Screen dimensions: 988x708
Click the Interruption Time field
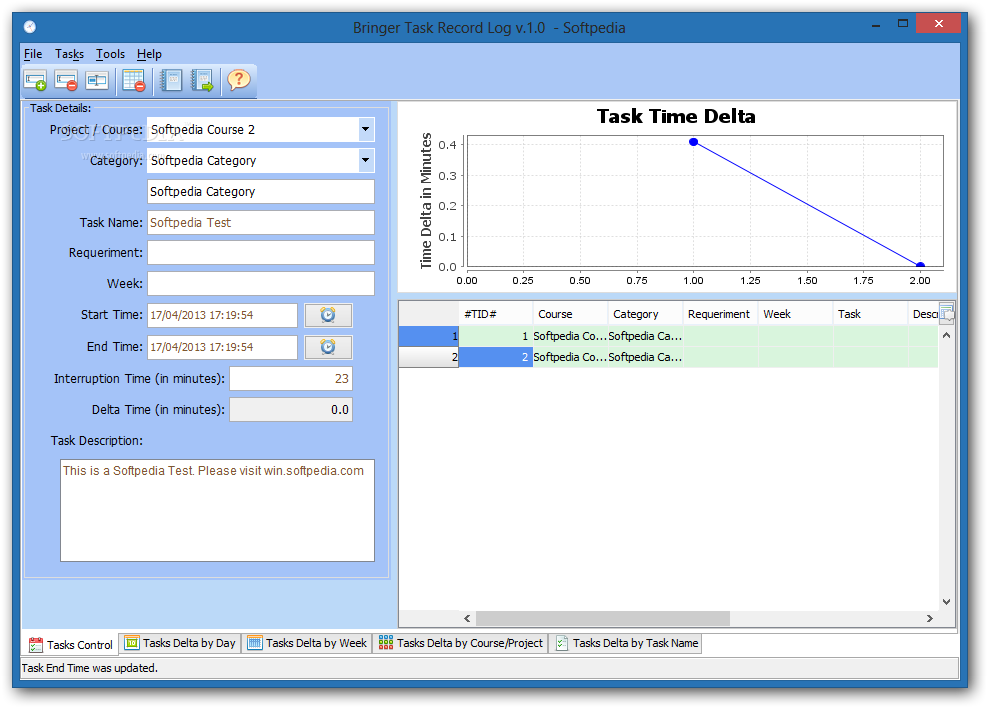290,379
